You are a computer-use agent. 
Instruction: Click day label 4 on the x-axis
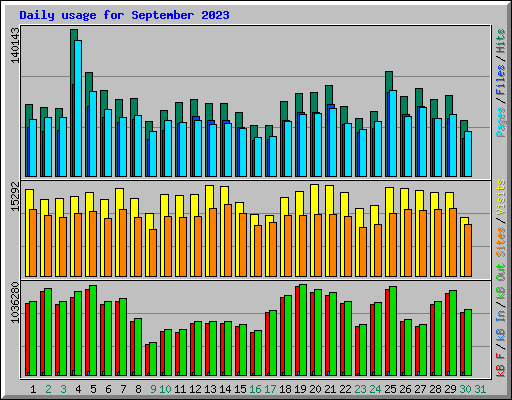tap(78, 389)
